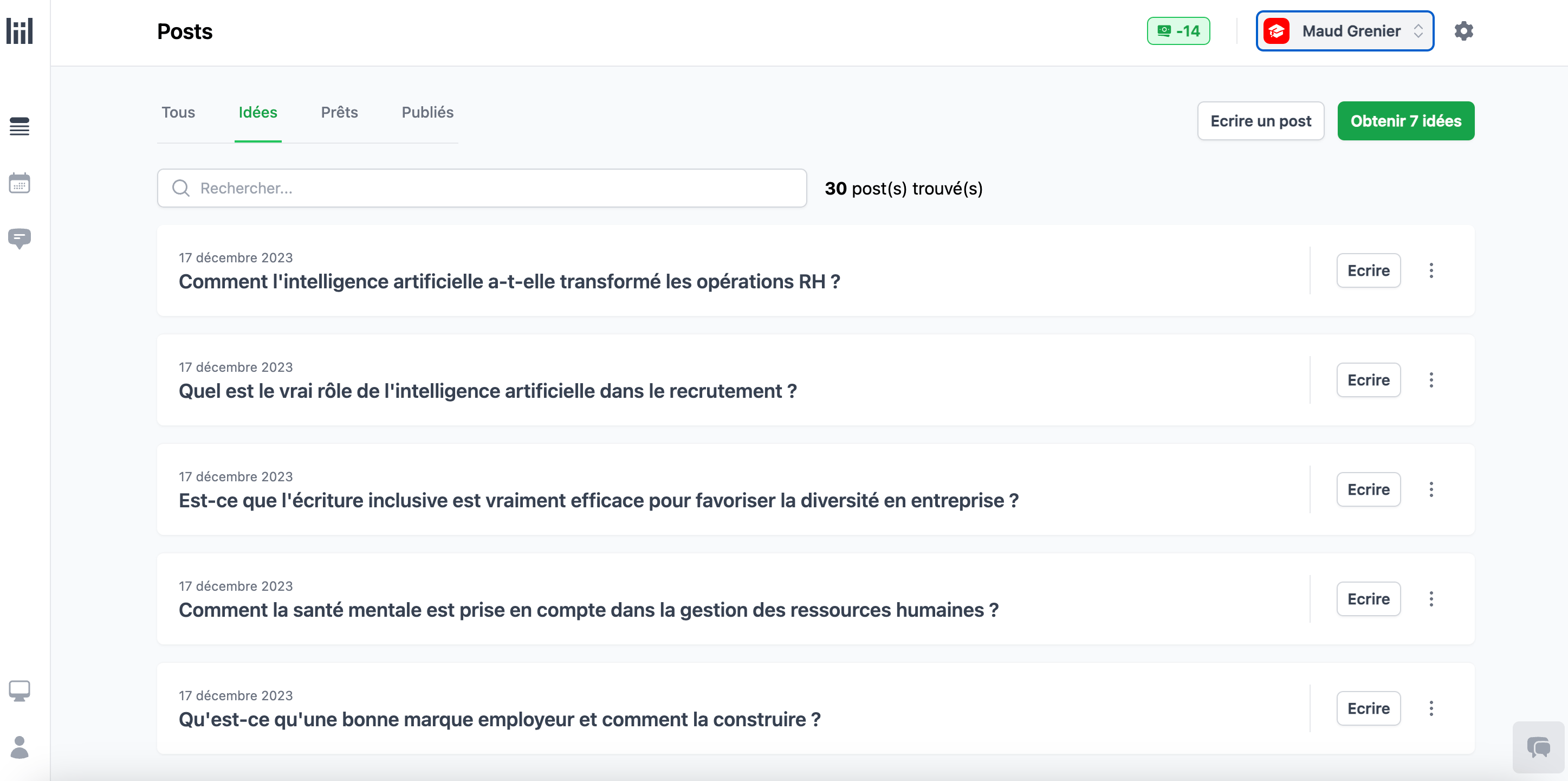Open the monitor sidebar icon
The height and width of the screenshot is (781, 1568).
click(20, 691)
